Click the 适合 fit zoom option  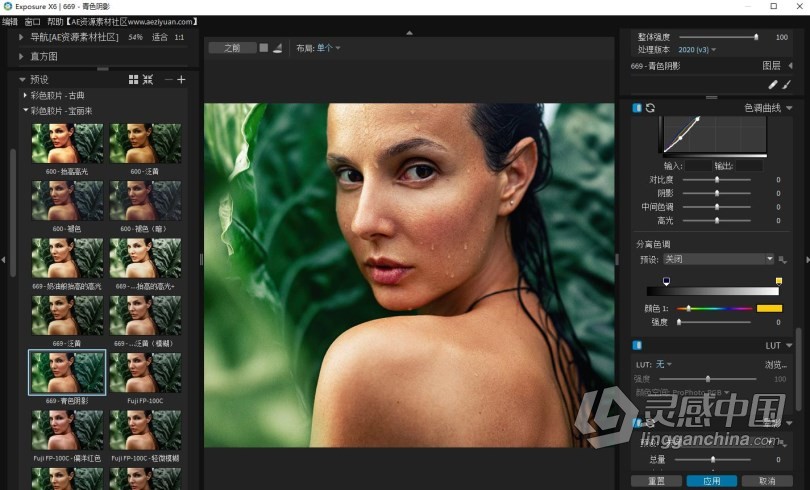click(160, 37)
